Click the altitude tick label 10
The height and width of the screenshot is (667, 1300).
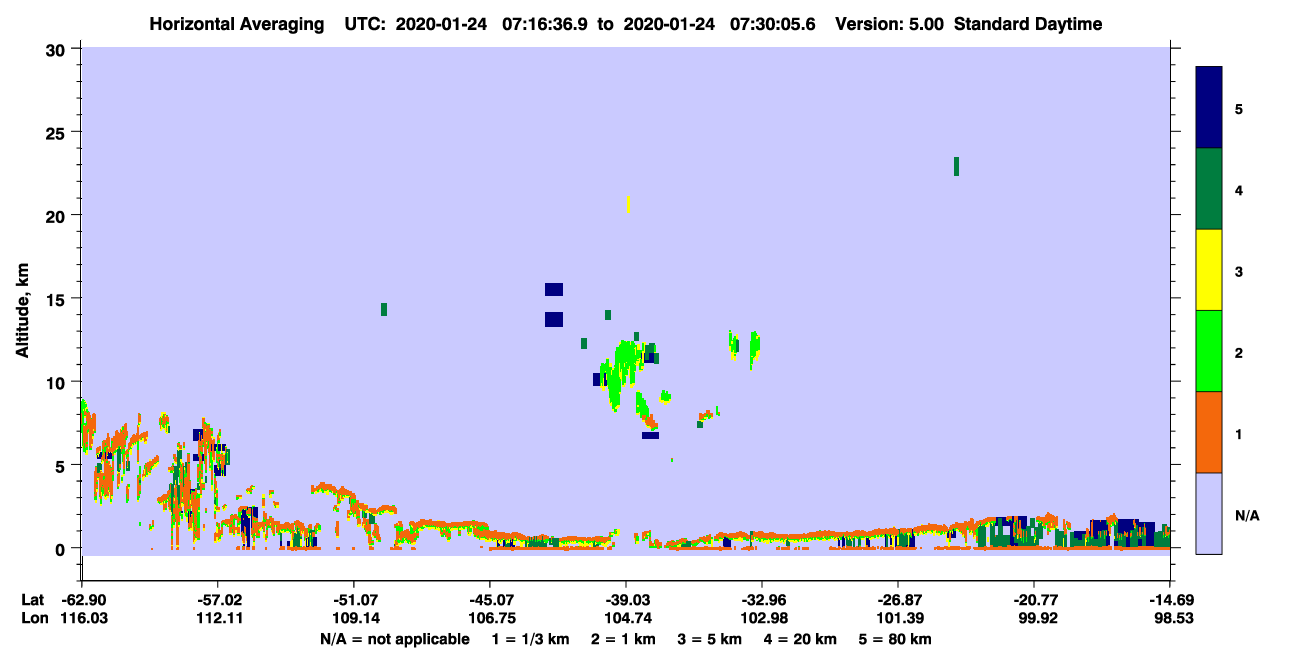point(58,382)
